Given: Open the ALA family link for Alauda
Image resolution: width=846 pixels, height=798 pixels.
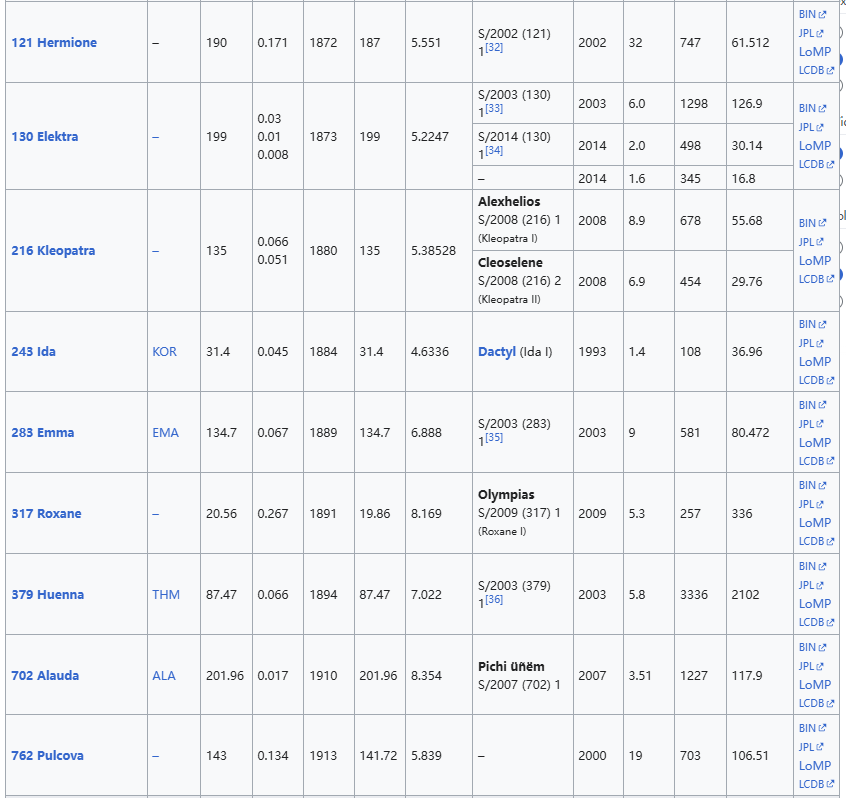Looking at the screenshot, I should [163, 676].
